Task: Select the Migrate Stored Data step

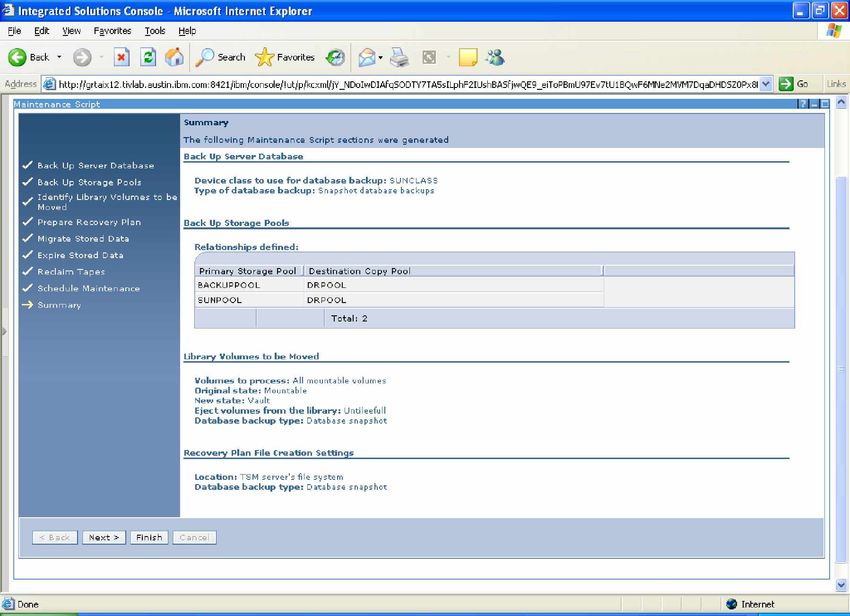Action: [83, 239]
